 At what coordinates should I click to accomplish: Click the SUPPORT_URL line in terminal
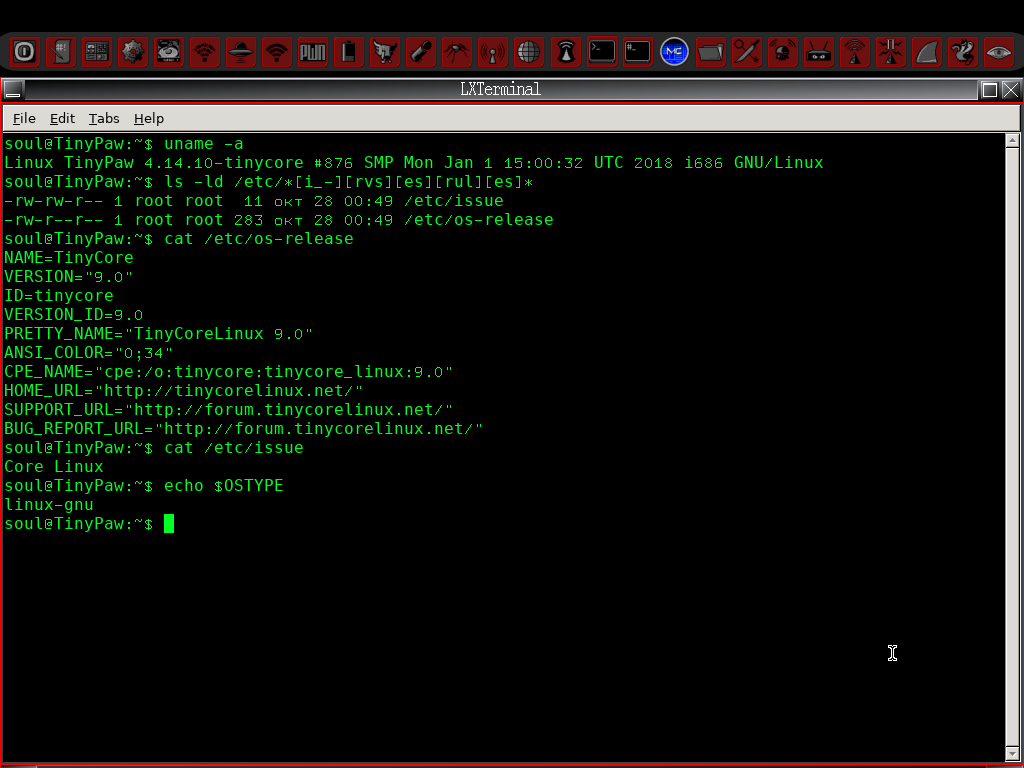tap(229, 409)
